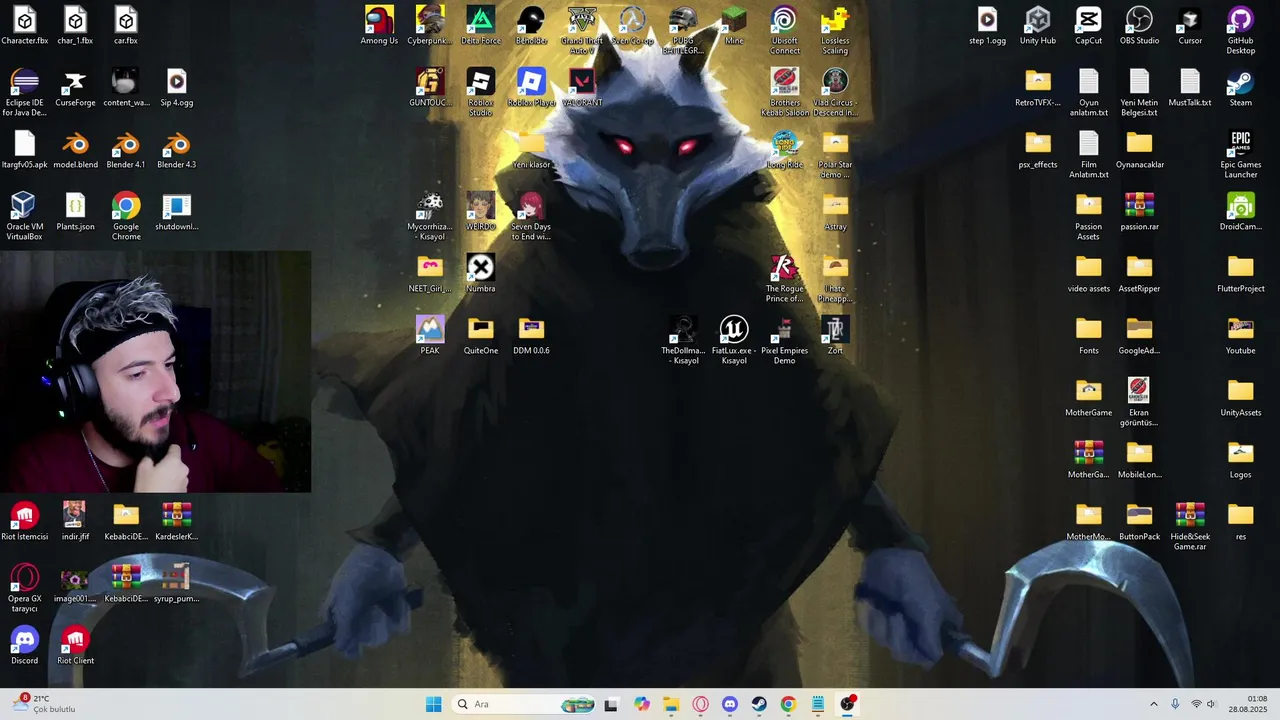Open Task View from taskbar

[611, 704]
